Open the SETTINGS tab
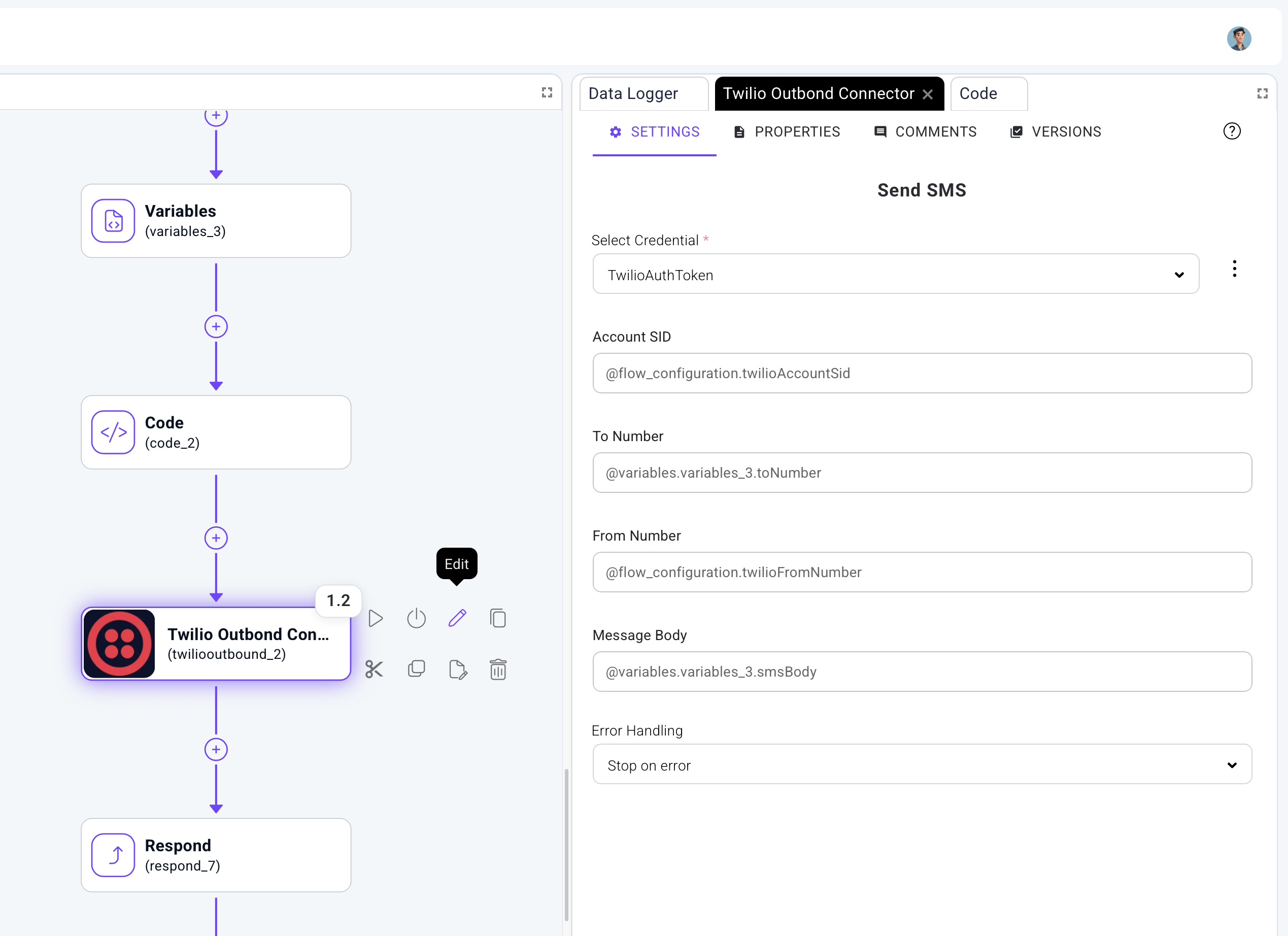 (x=654, y=132)
